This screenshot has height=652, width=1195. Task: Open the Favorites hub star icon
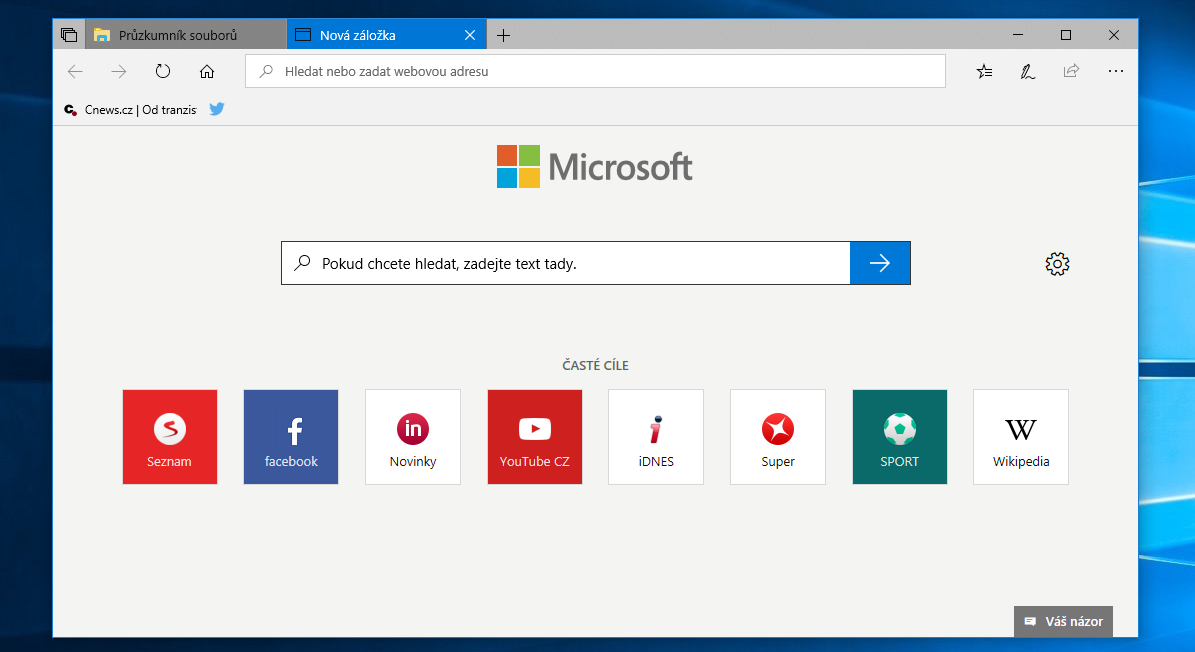985,71
